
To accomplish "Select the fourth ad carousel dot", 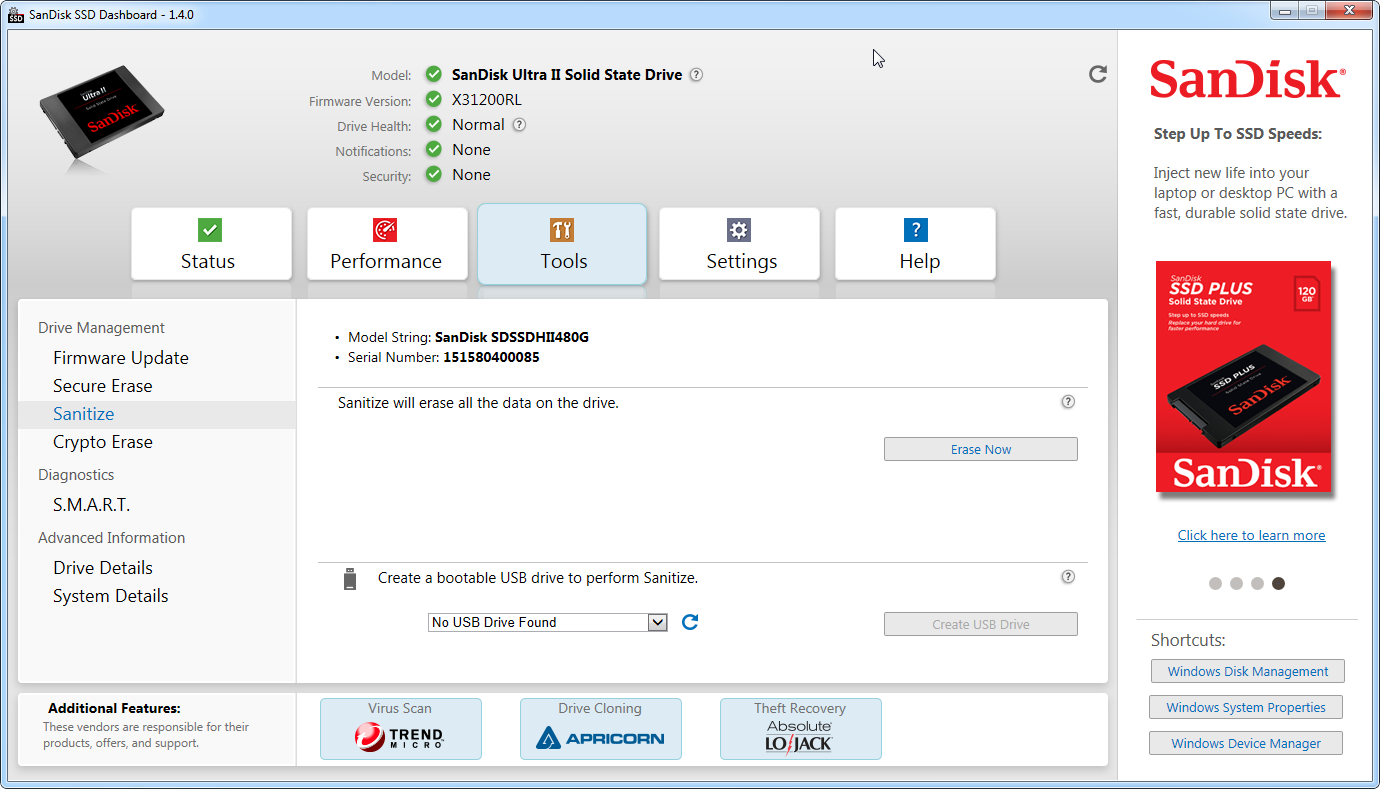I will coord(1278,583).
